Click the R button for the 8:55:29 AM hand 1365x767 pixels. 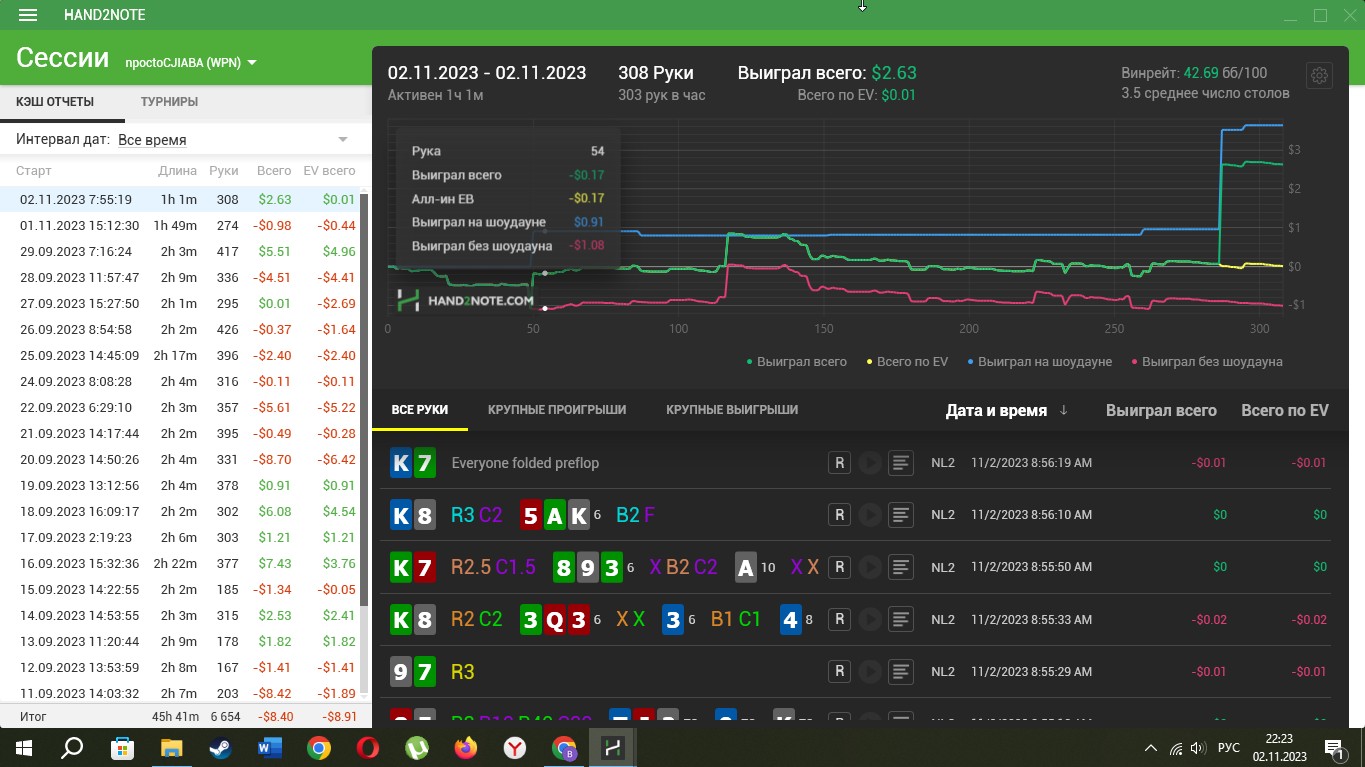tap(840, 671)
